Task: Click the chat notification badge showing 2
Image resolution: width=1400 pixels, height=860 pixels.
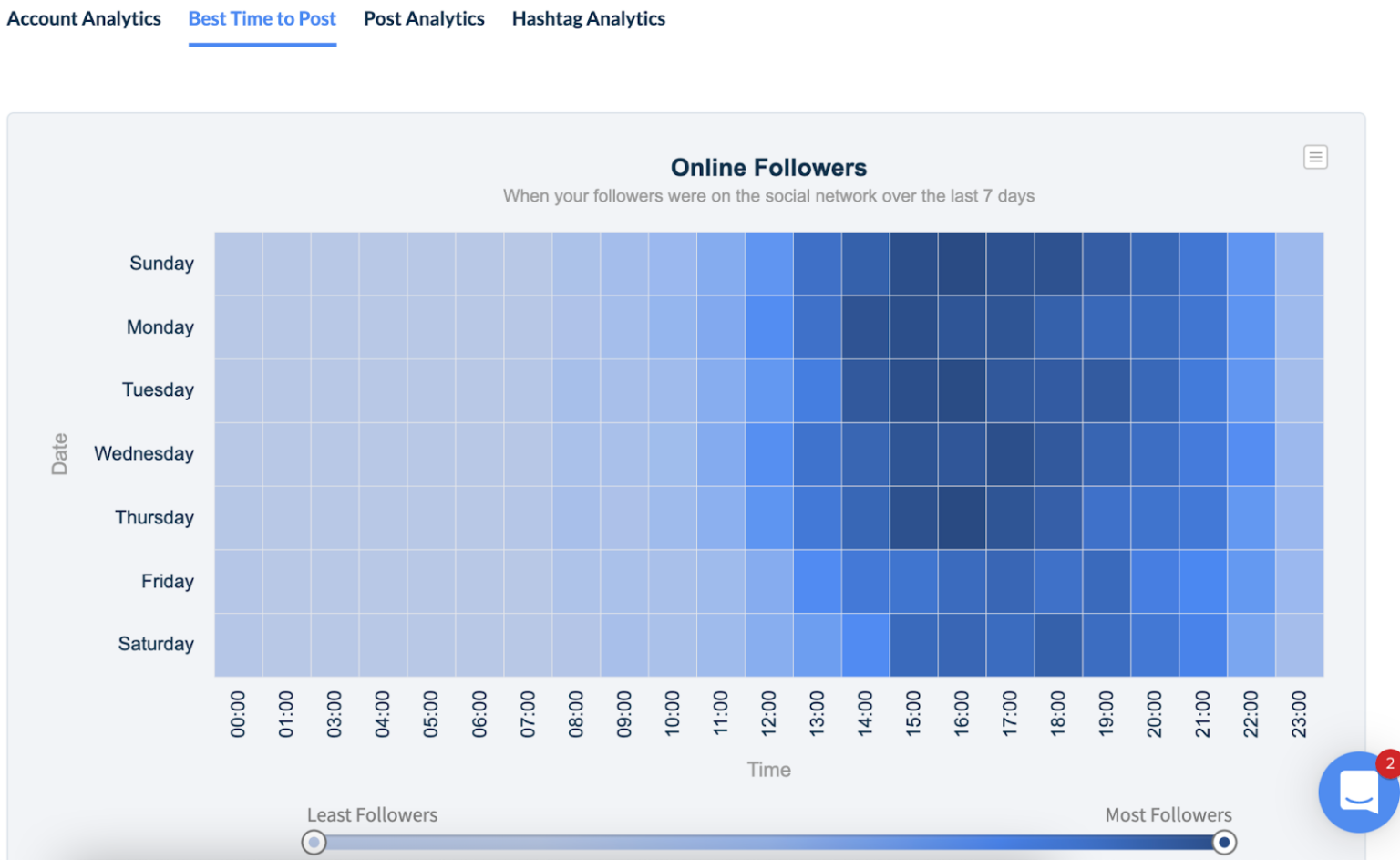Action: (1387, 763)
